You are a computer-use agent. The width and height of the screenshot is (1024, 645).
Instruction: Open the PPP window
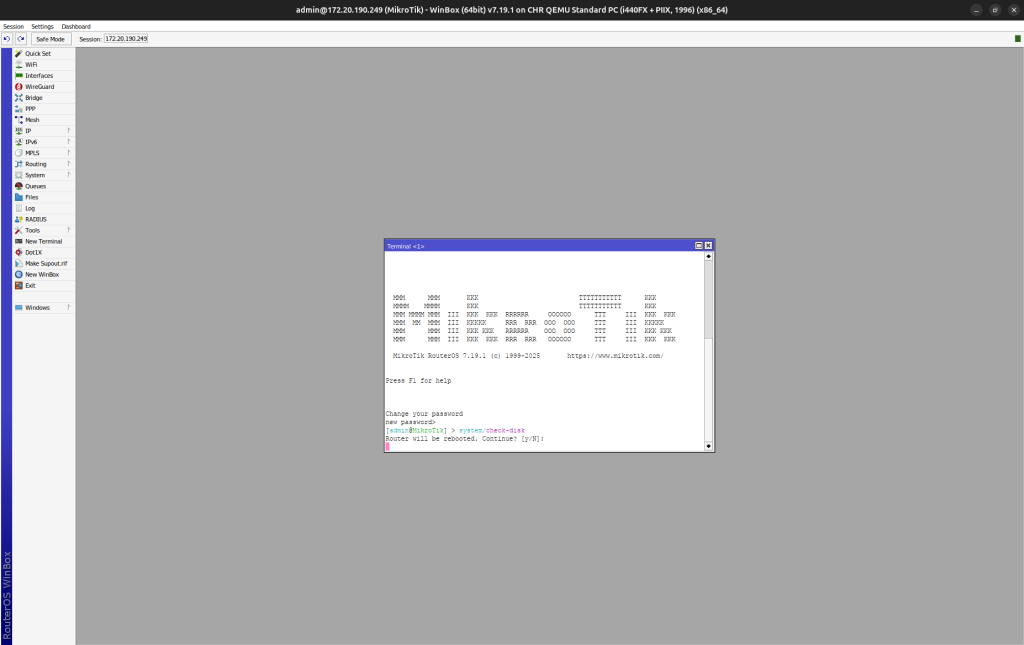click(x=43, y=109)
